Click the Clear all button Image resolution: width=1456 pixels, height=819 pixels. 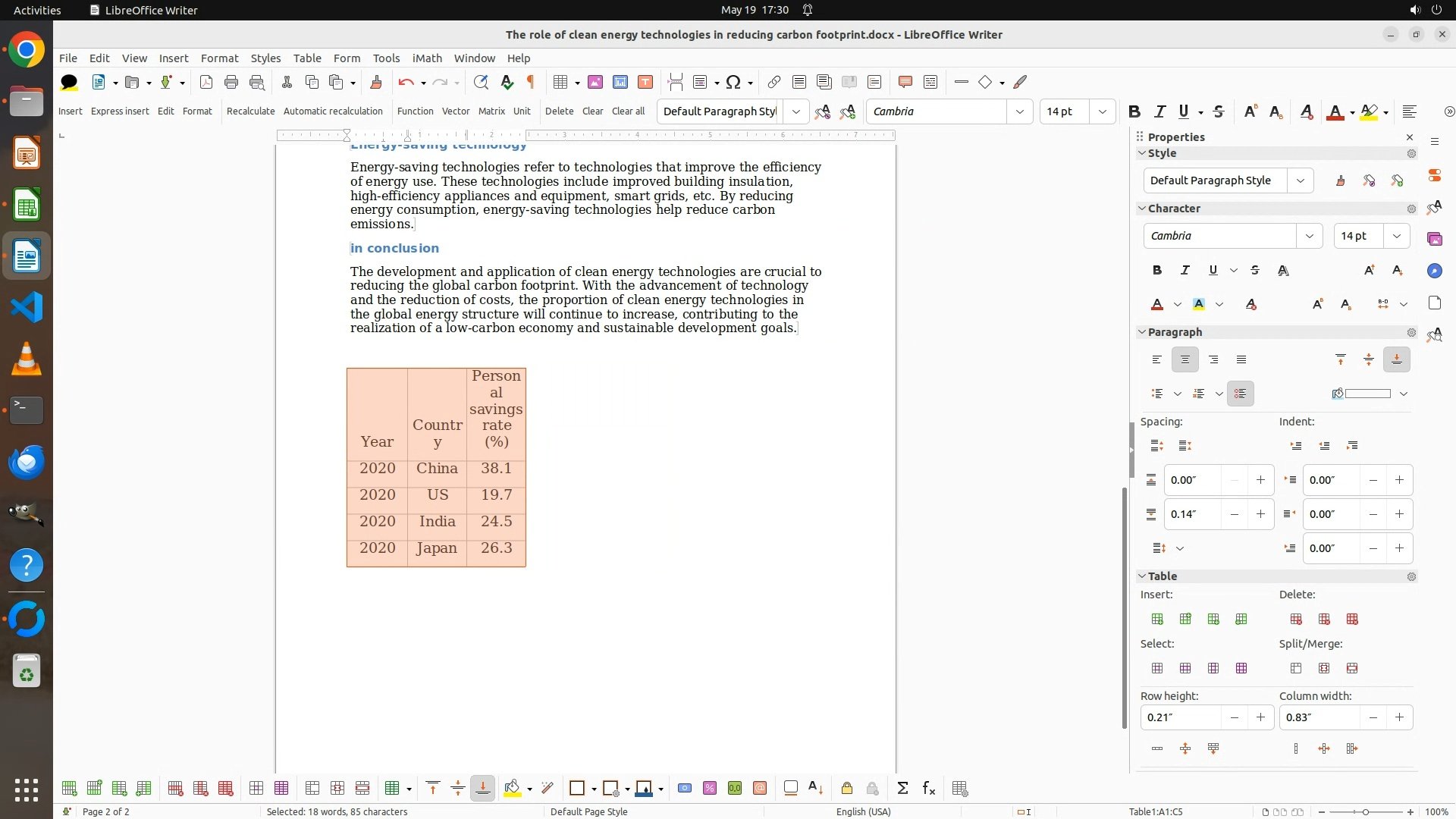coord(628,111)
